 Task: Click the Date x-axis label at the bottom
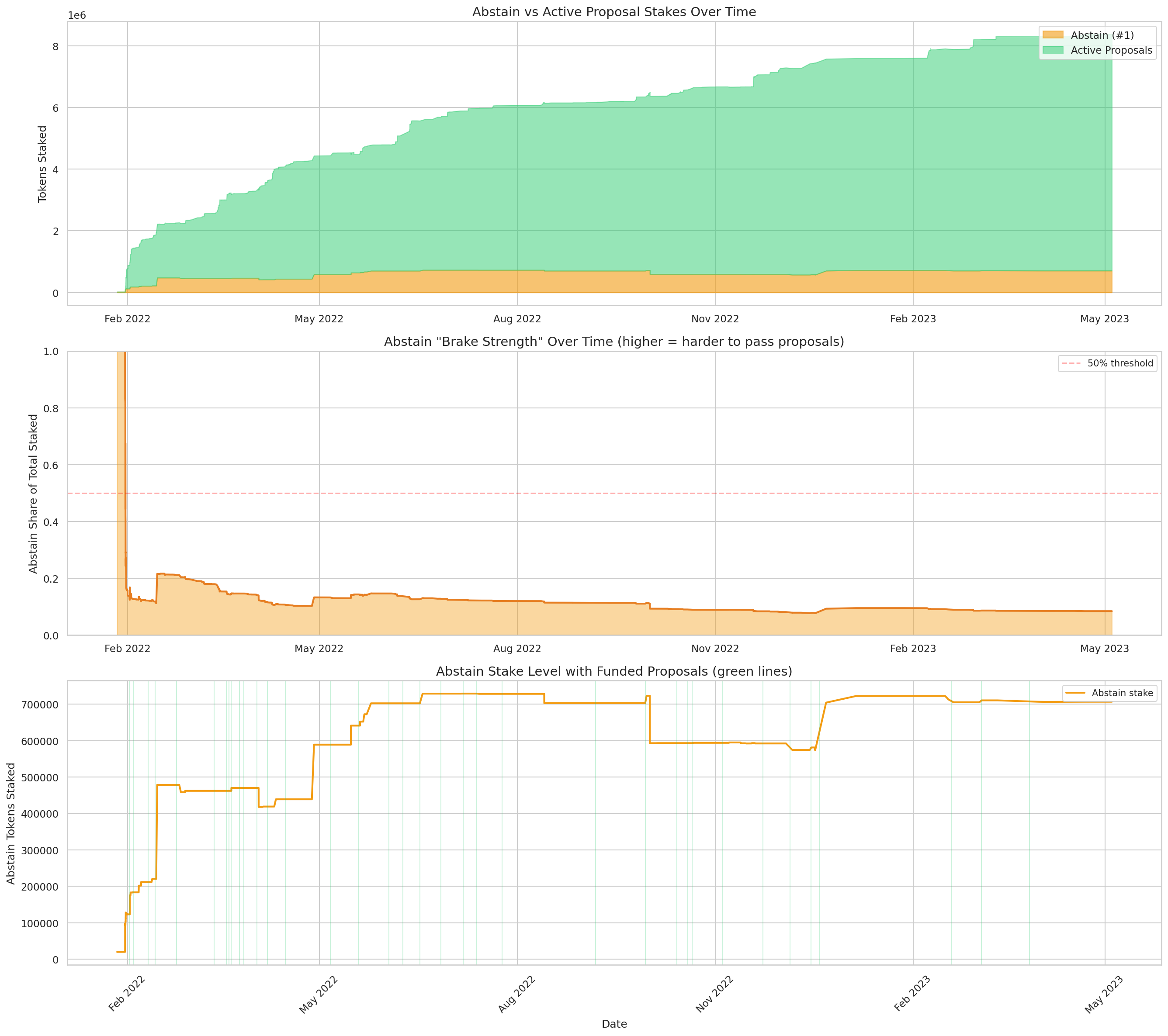tap(614, 1024)
